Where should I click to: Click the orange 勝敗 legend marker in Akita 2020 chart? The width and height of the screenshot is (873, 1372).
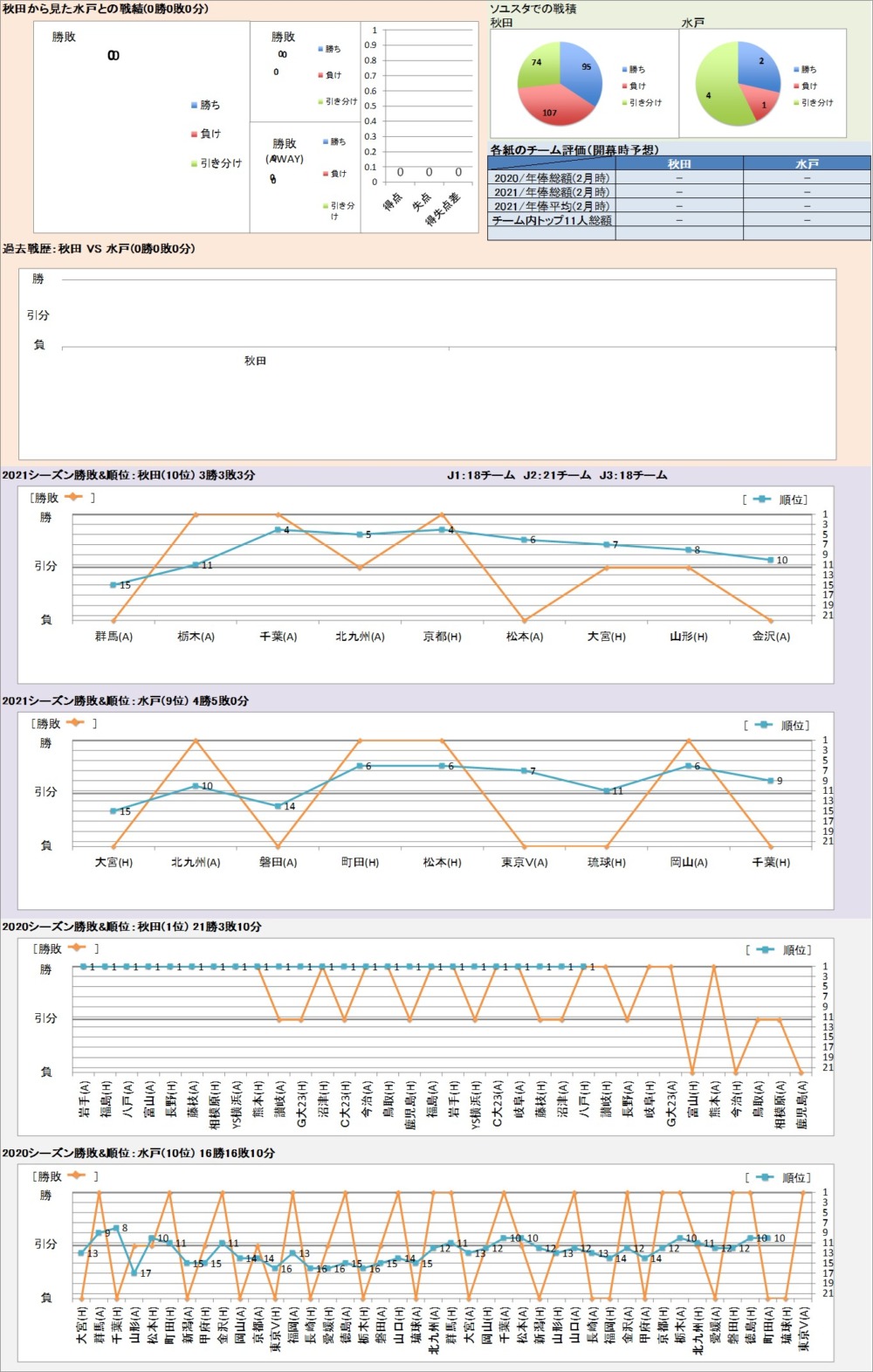(x=76, y=948)
